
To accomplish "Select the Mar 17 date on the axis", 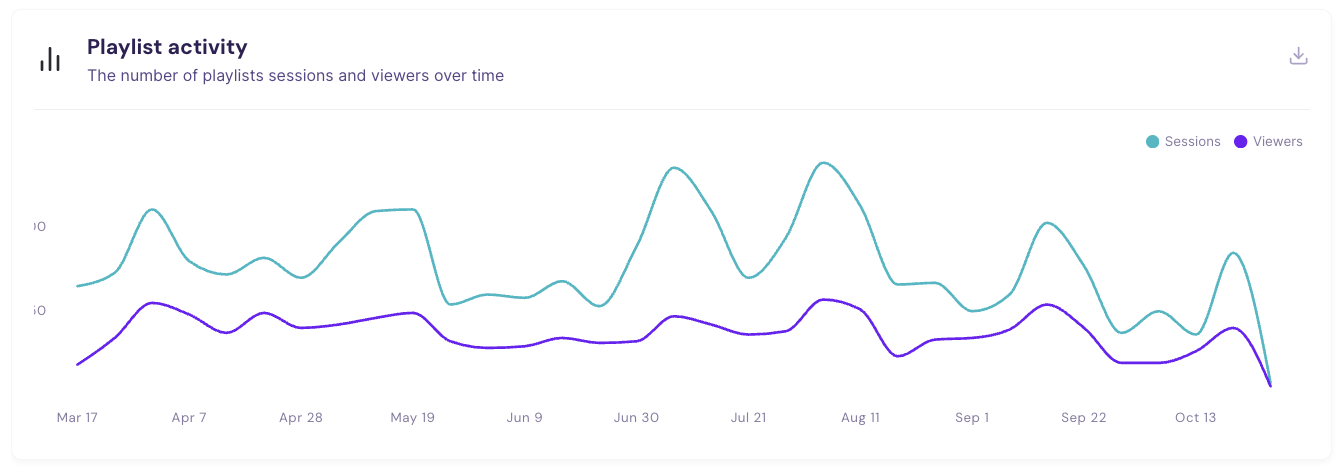I will pyautogui.click(x=77, y=418).
